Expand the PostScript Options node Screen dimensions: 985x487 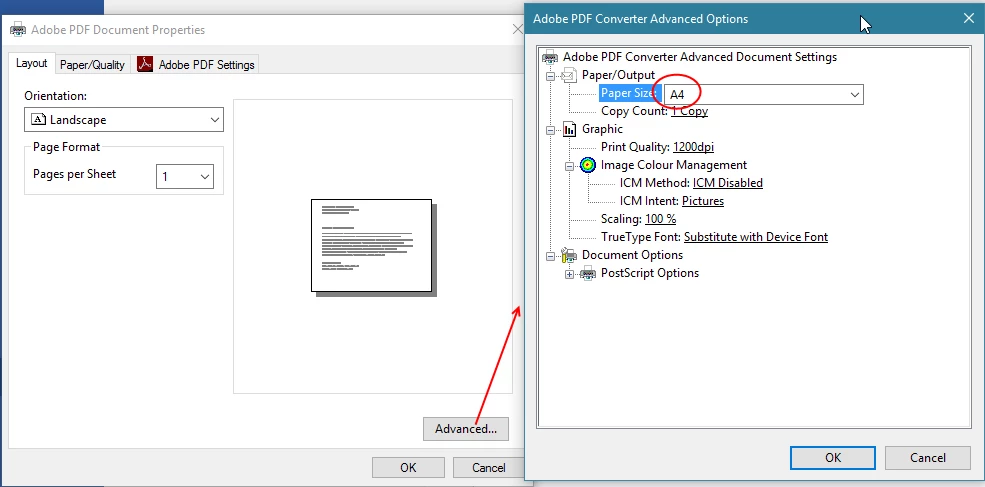pos(570,274)
